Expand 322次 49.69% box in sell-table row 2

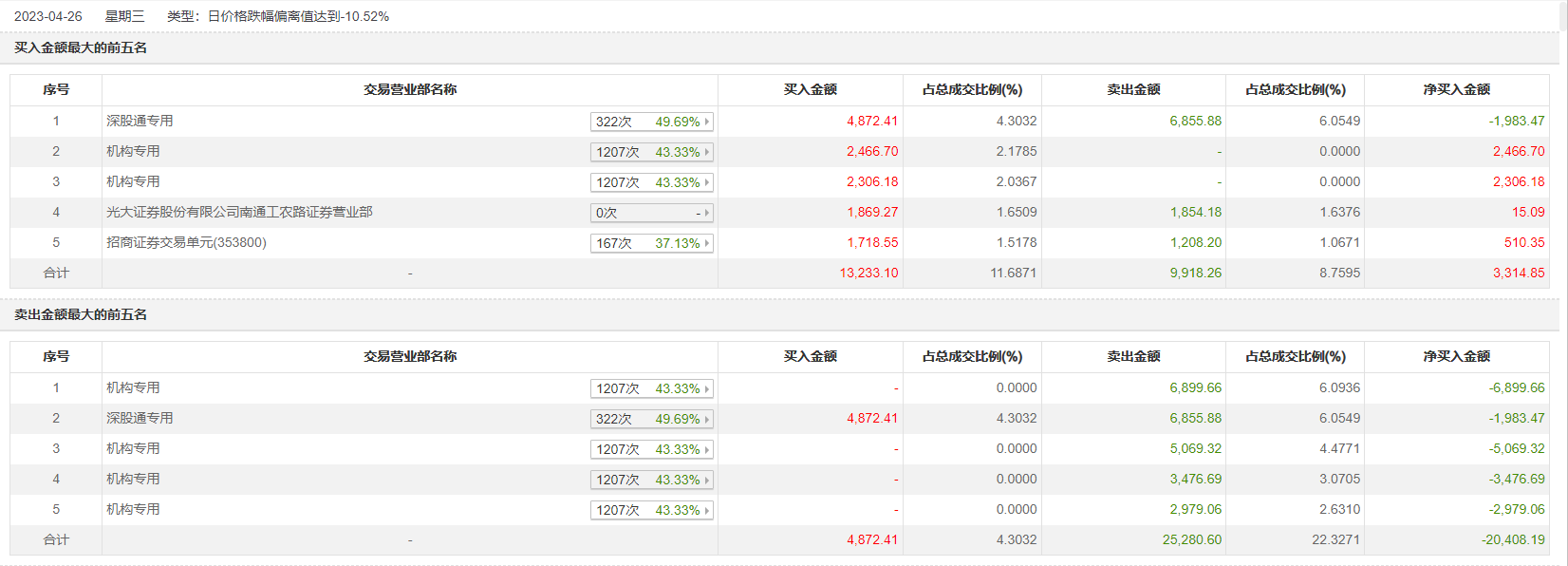click(650, 419)
